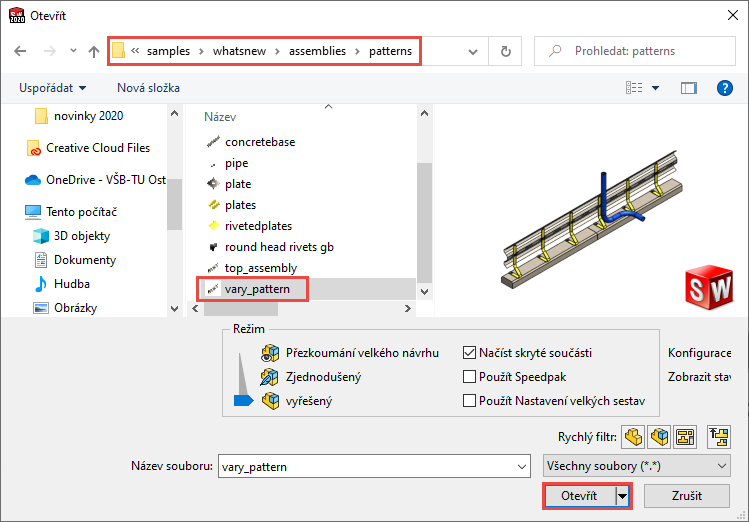The image size is (749, 522).
Task: Toggle the preview pane
Action: click(x=688, y=88)
